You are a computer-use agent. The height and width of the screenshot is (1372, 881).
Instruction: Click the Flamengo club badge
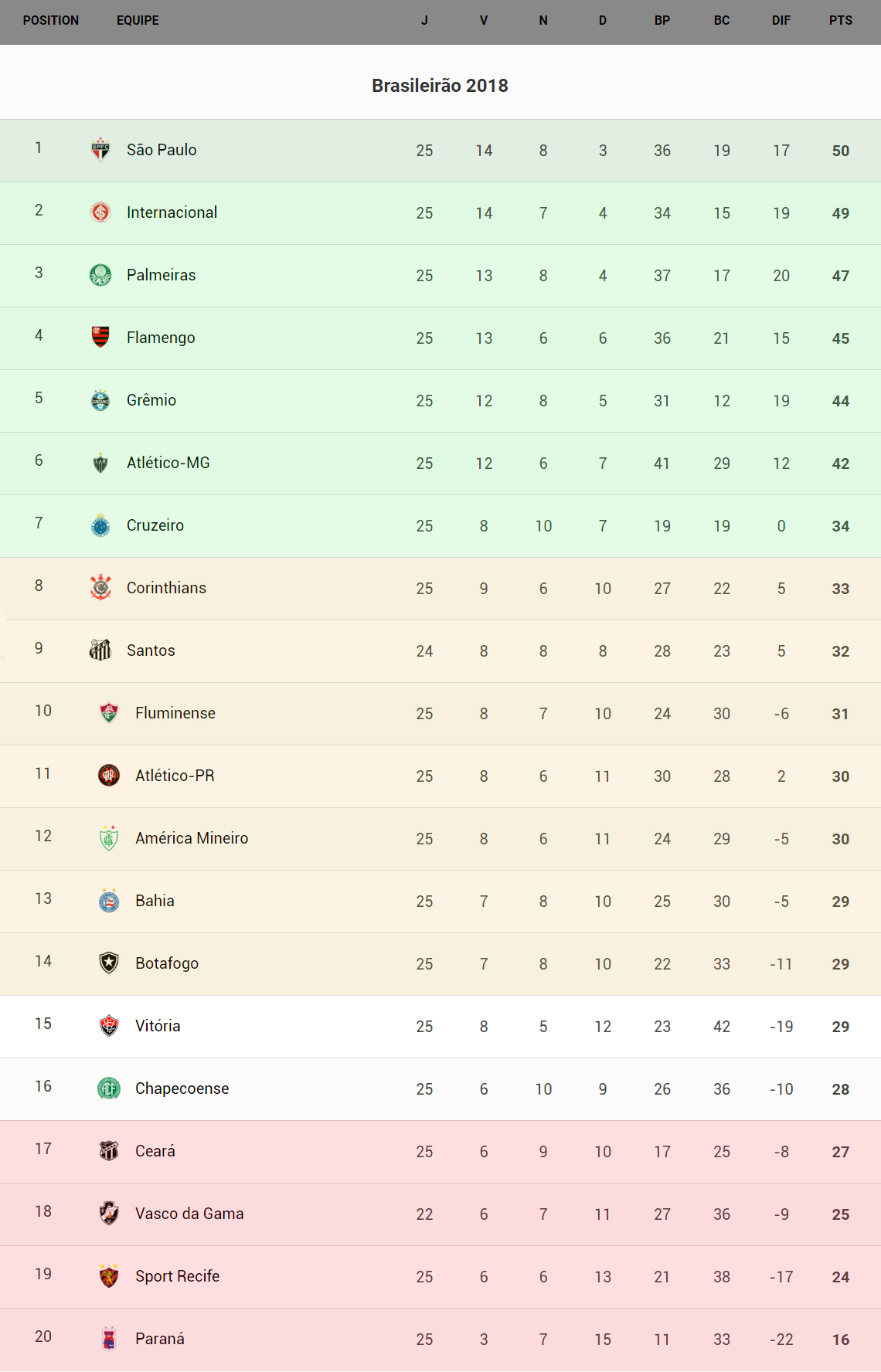[x=100, y=338]
